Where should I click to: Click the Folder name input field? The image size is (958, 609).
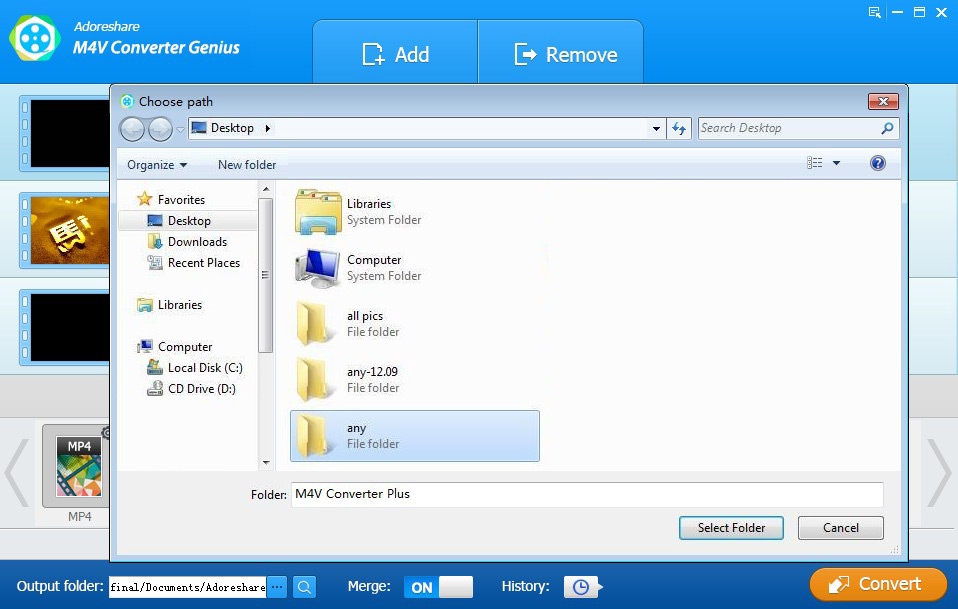(x=587, y=494)
